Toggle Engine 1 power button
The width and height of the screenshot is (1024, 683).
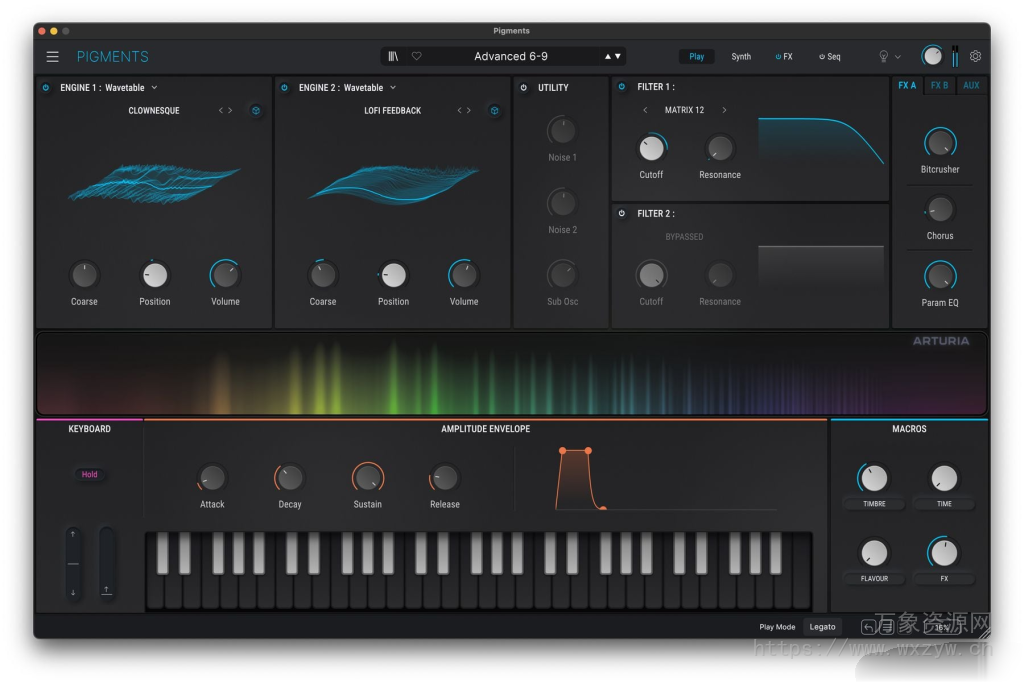pyautogui.click(x=46, y=88)
